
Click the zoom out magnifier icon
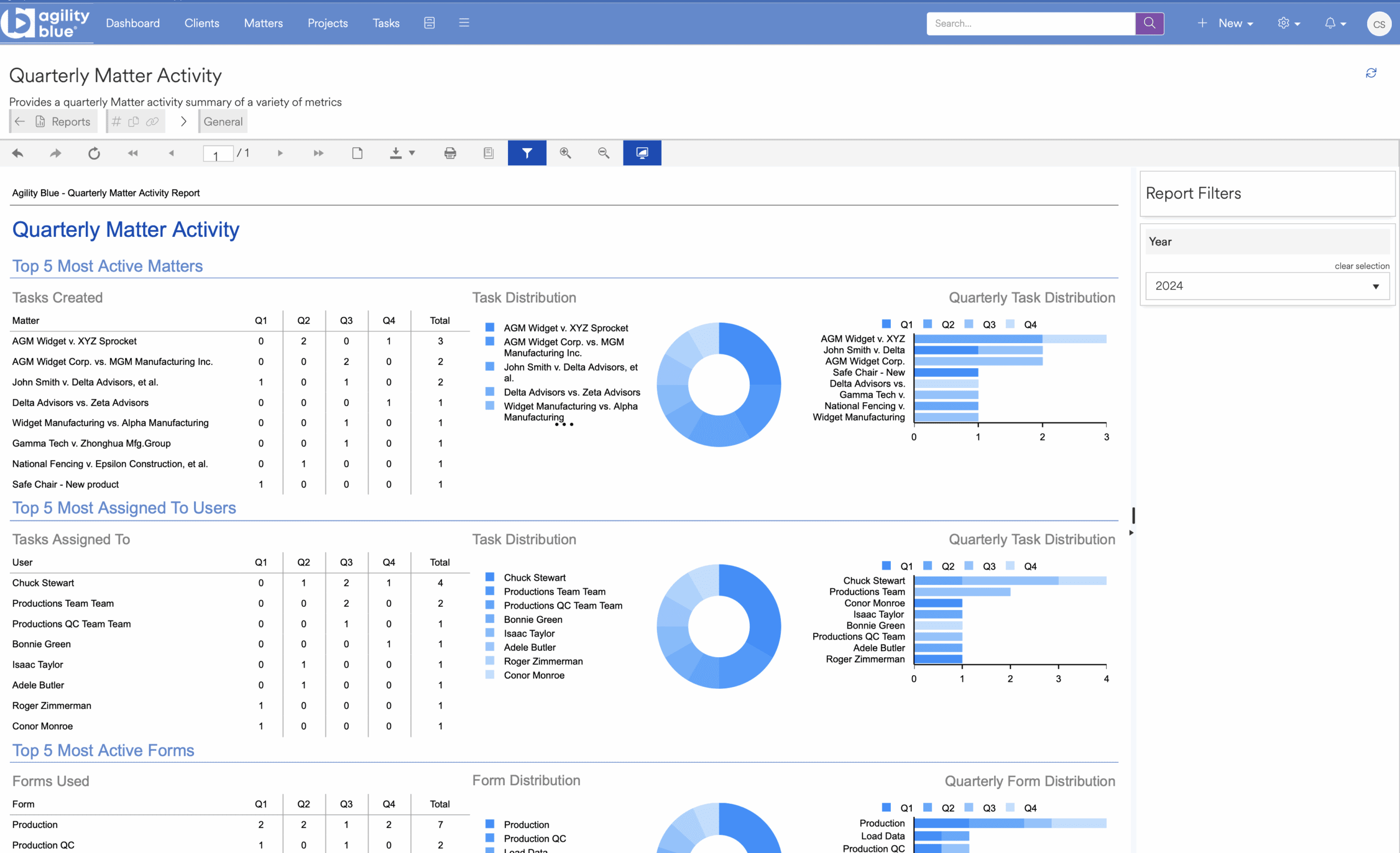603,153
